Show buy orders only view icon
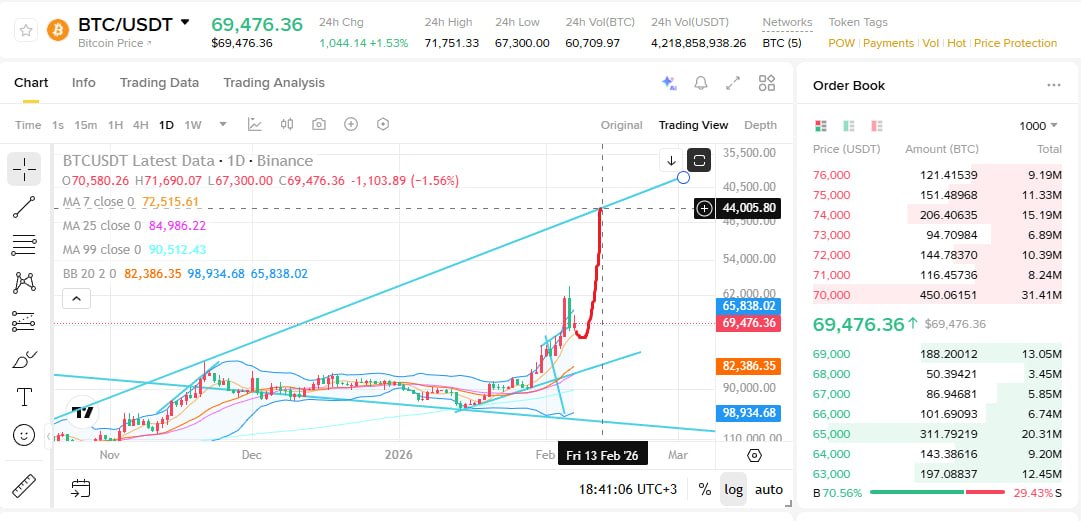The height and width of the screenshot is (521, 1081). (849, 126)
